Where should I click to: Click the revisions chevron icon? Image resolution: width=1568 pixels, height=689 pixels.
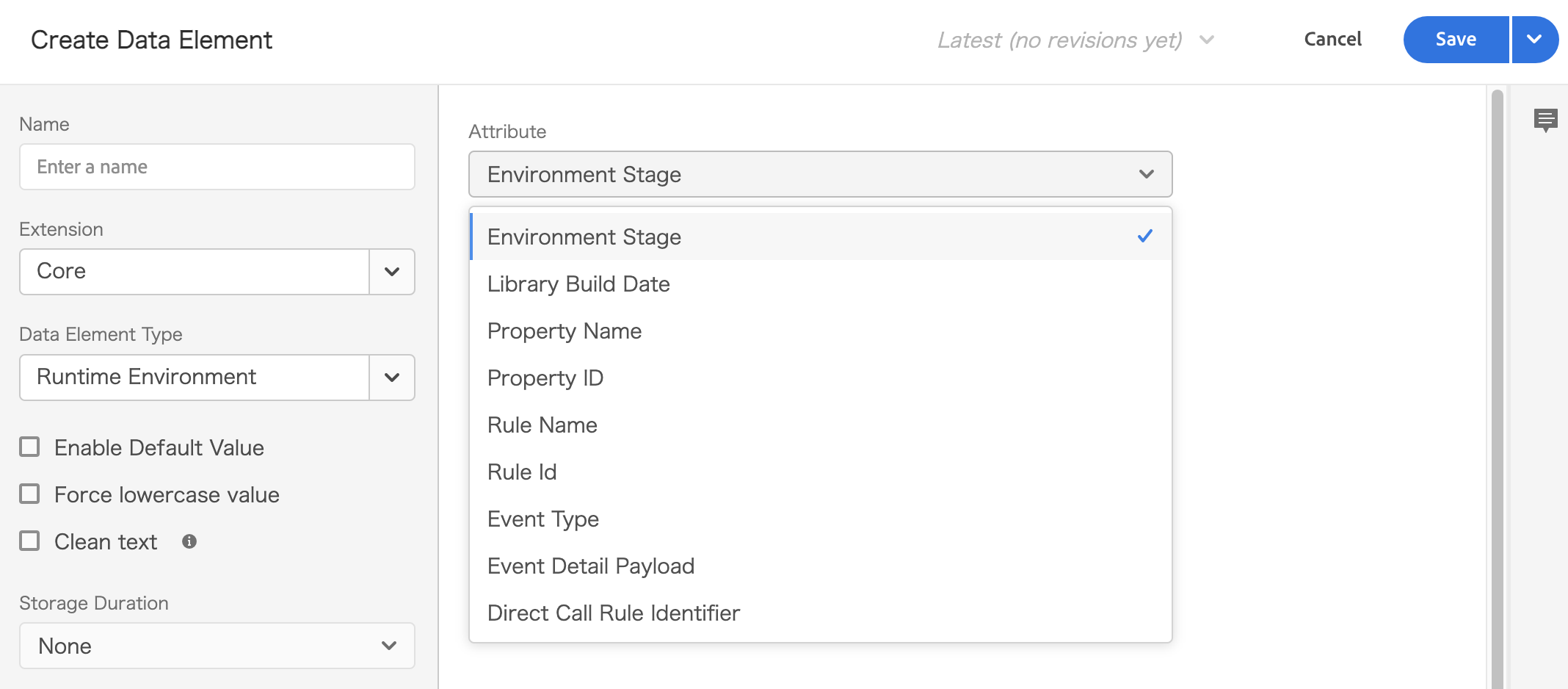1207,40
